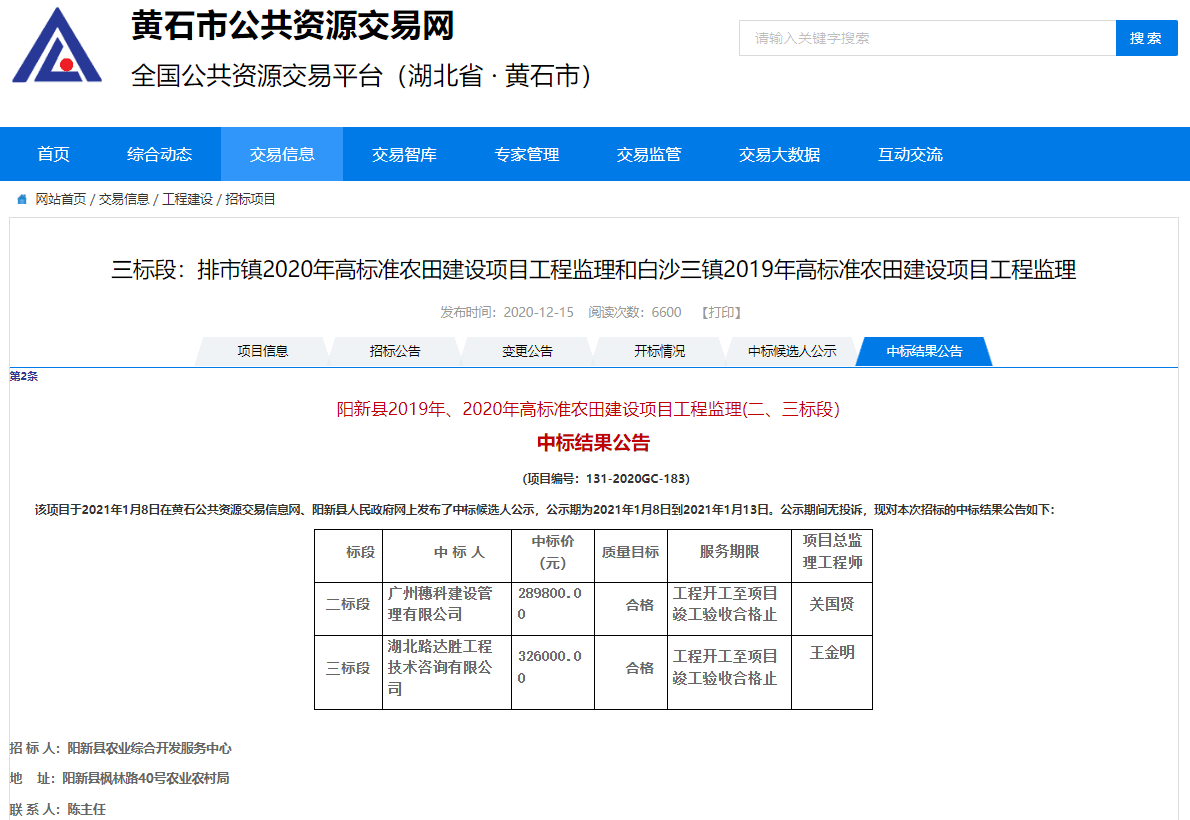Switch to the 项目信息 tab
Image resolution: width=1190 pixels, height=820 pixels.
coord(263,351)
